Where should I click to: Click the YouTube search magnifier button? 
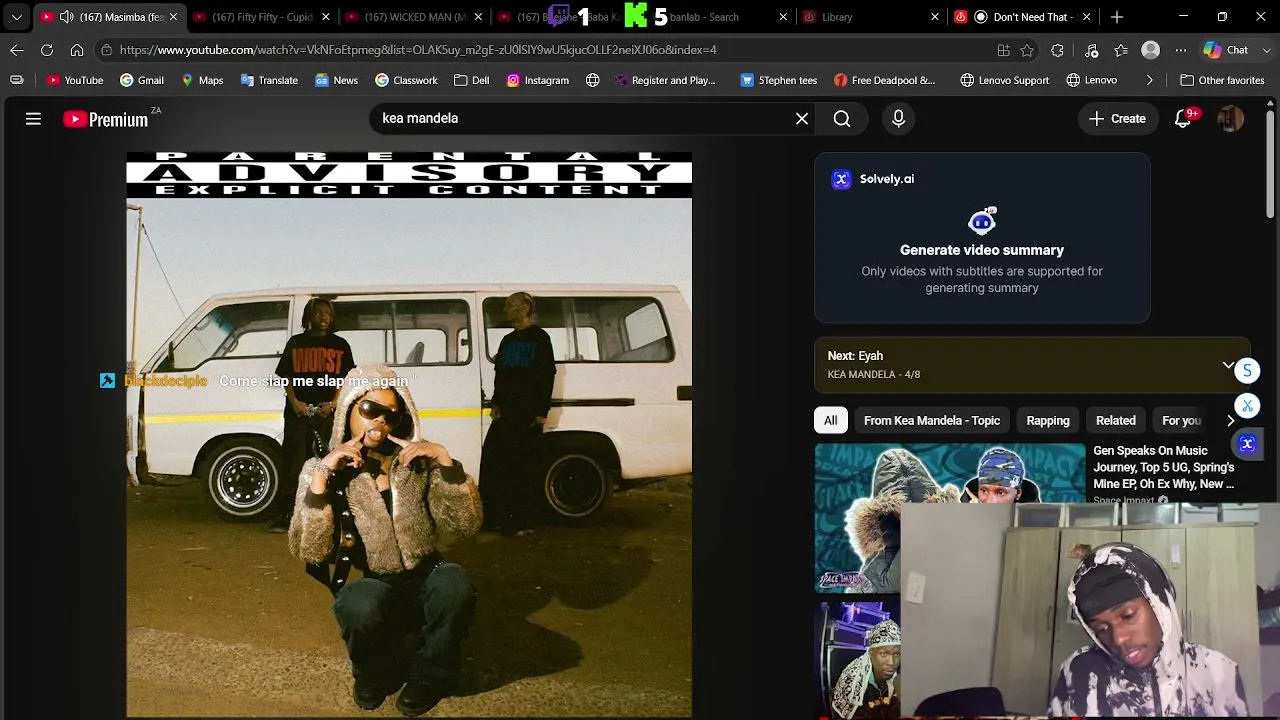pos(842,119)
